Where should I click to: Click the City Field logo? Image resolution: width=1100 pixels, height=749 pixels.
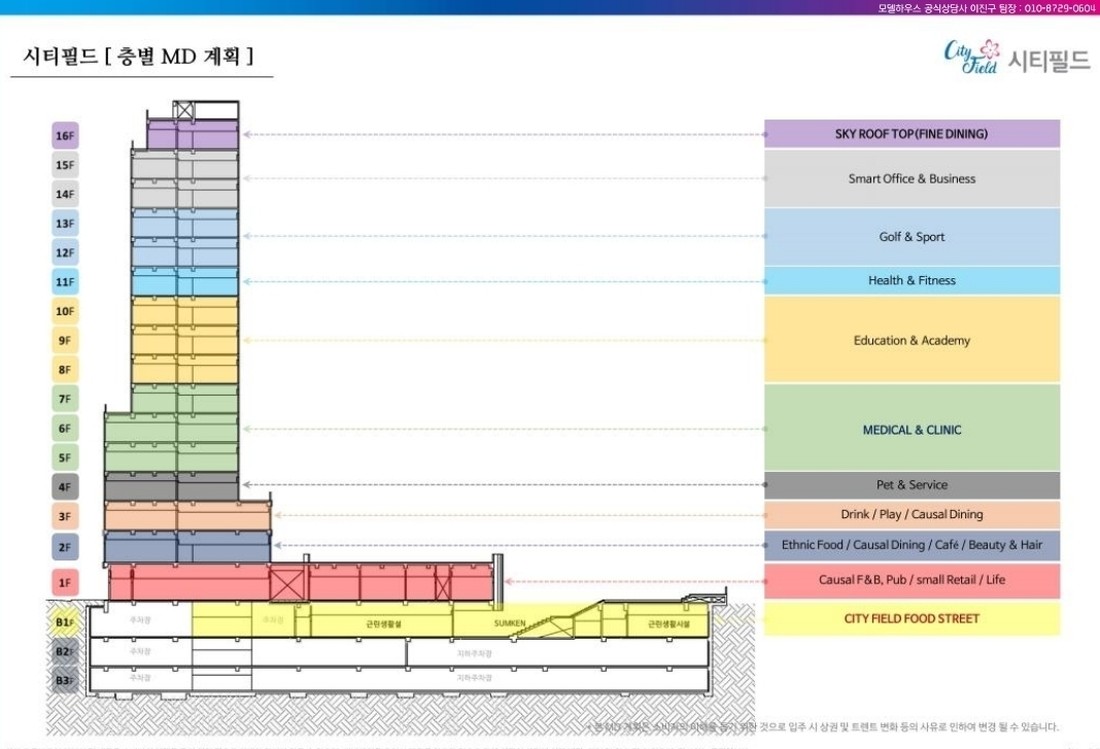[1016, 59]
